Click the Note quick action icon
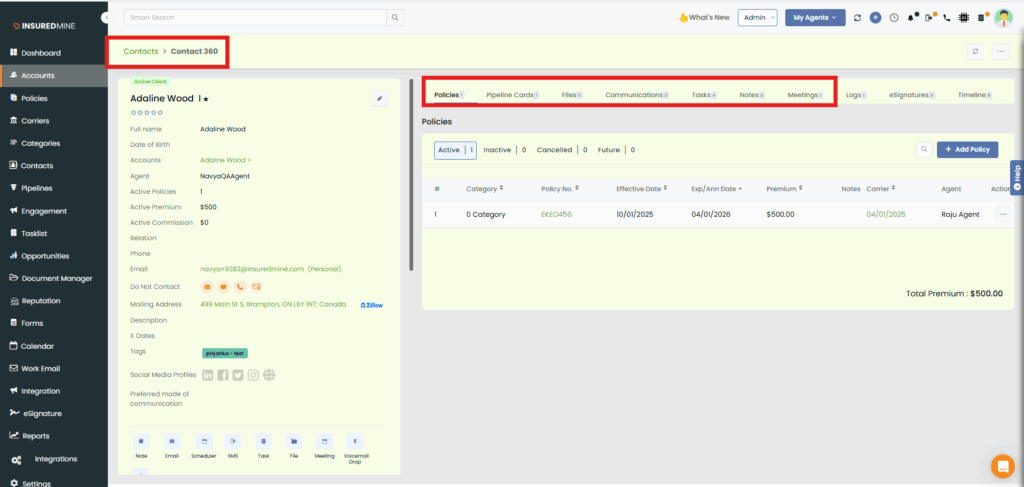1024x487 pixels. [141, 441]
